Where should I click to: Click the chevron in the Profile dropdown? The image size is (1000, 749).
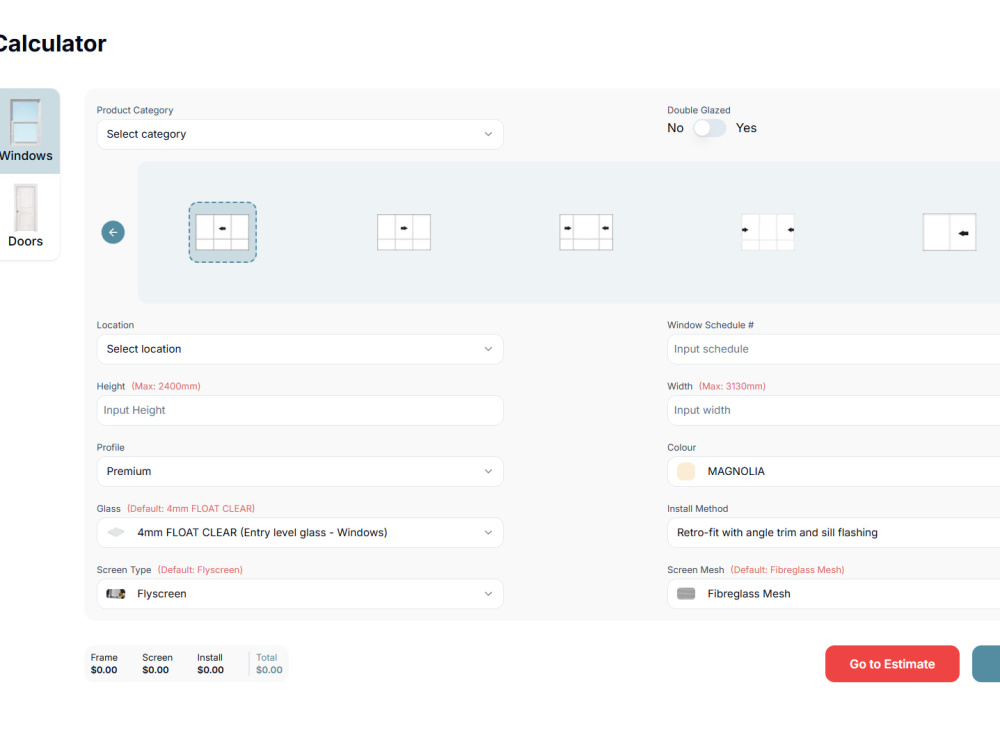point(488,471)
